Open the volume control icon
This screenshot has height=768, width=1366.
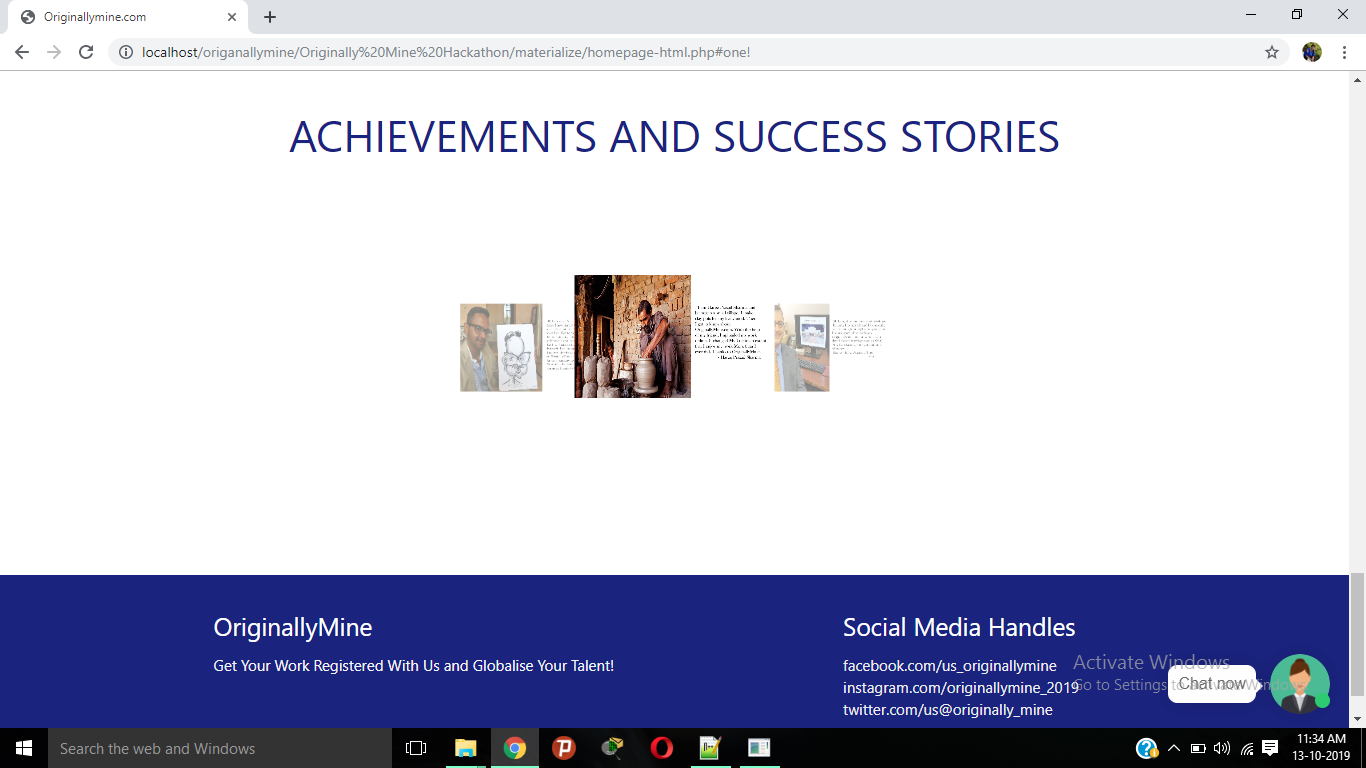pyautogui.click(x=1222, y=748)
